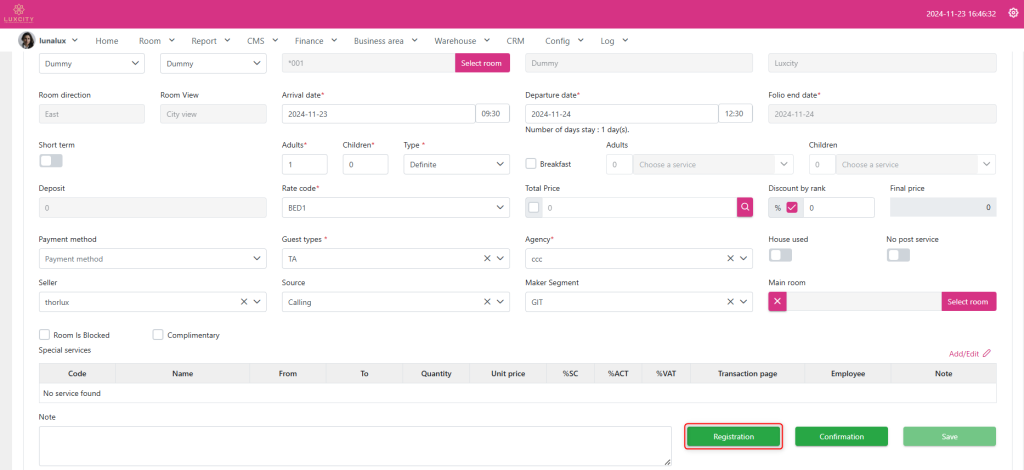This screenshot has height=470, width=1024.
Task: Clear the Main room with X icon
Action: point(779,302)
